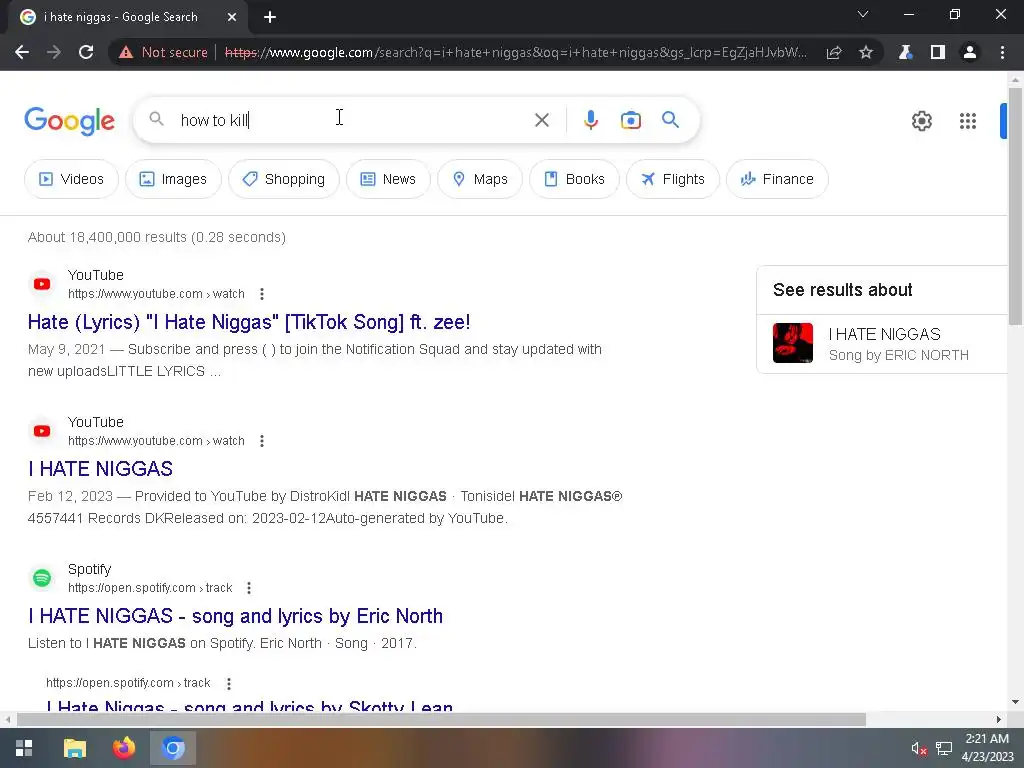Switch to the Shopping filter
1024x768 pixels.
[x=283, y=179]
